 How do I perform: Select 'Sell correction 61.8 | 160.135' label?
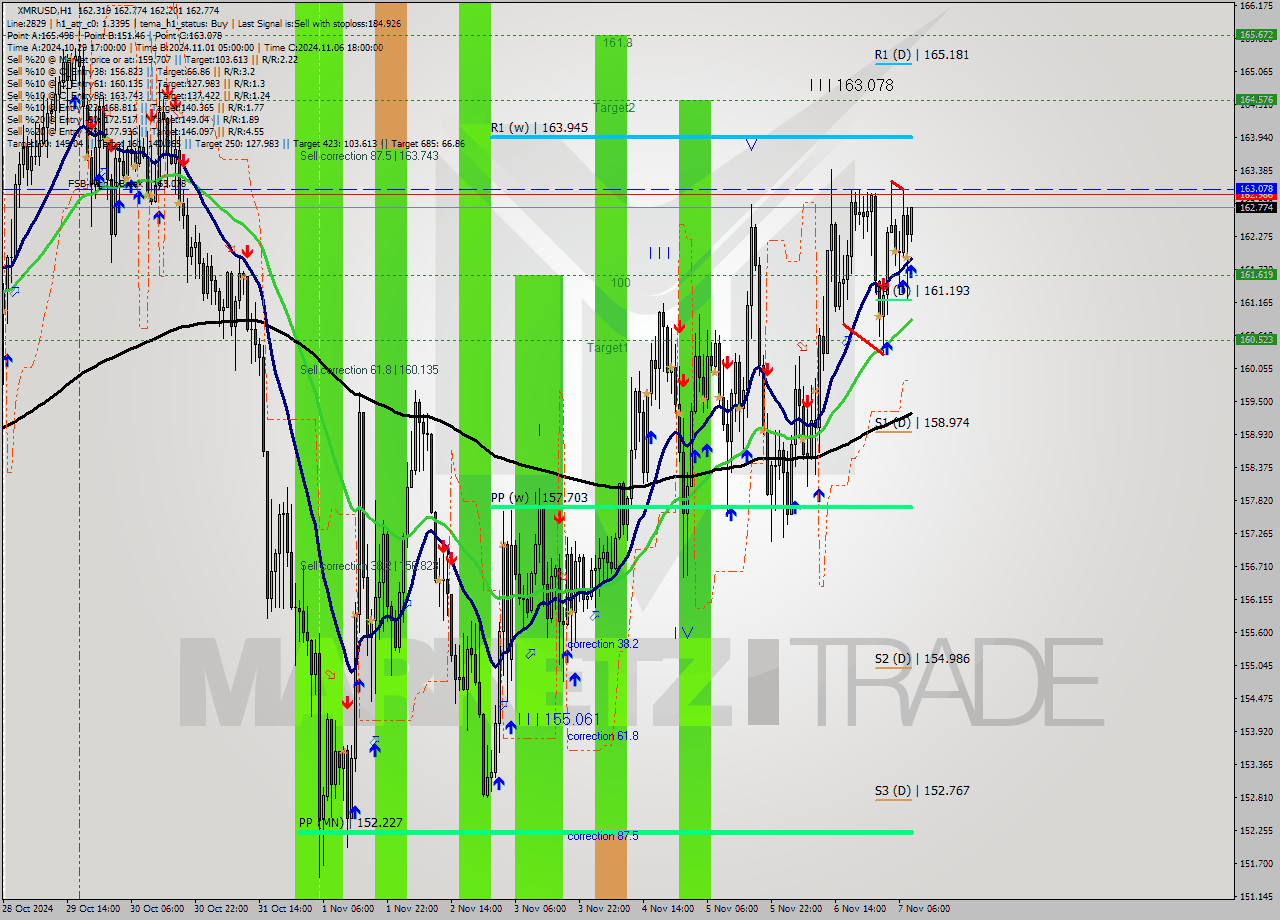pos(369,370)
